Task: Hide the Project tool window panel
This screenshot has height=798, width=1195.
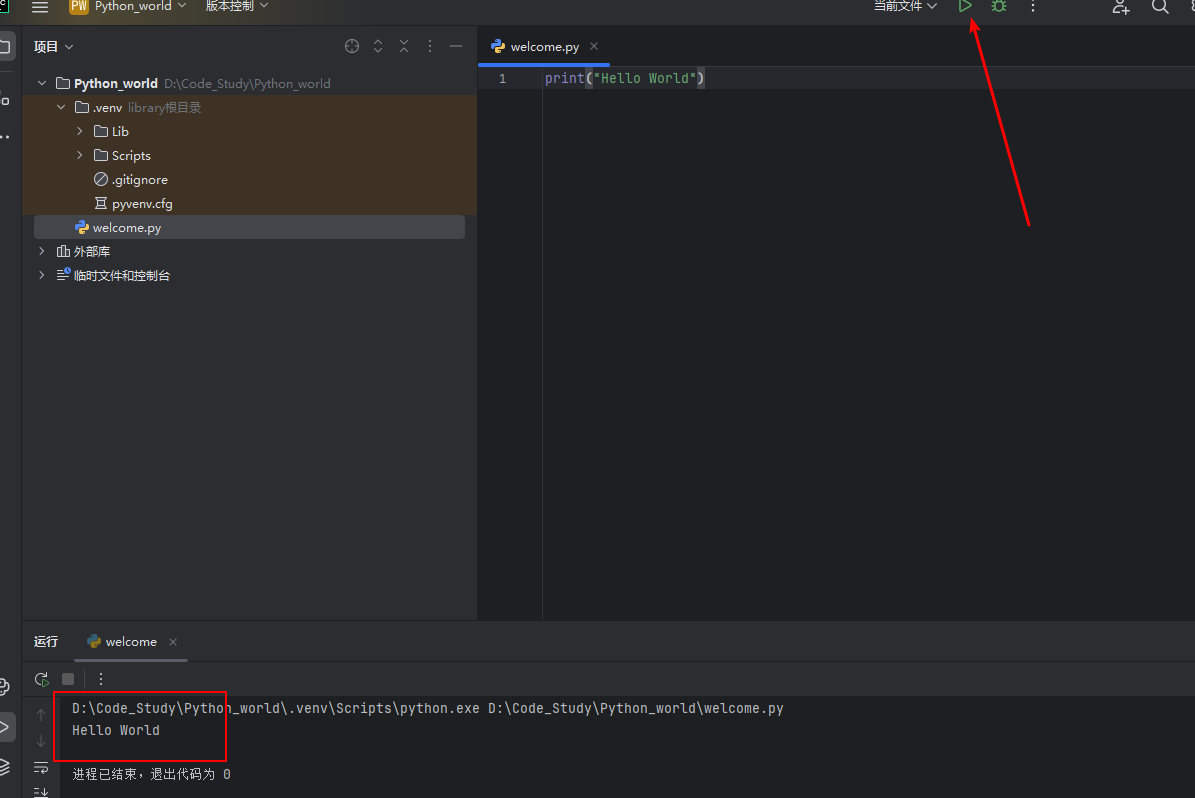Action: [x=456, y=46]
